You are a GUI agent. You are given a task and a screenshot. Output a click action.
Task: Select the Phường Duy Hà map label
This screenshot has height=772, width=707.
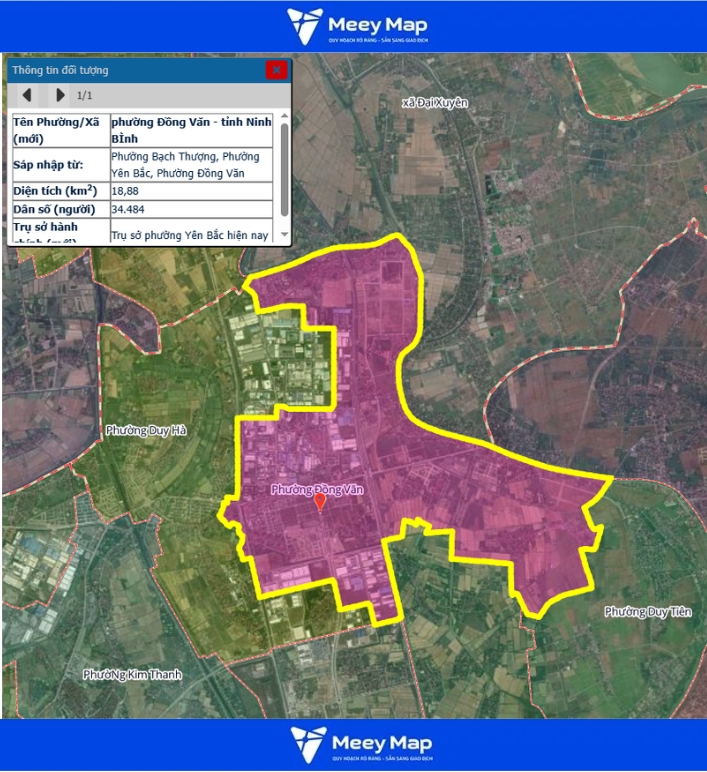(146, 430)
